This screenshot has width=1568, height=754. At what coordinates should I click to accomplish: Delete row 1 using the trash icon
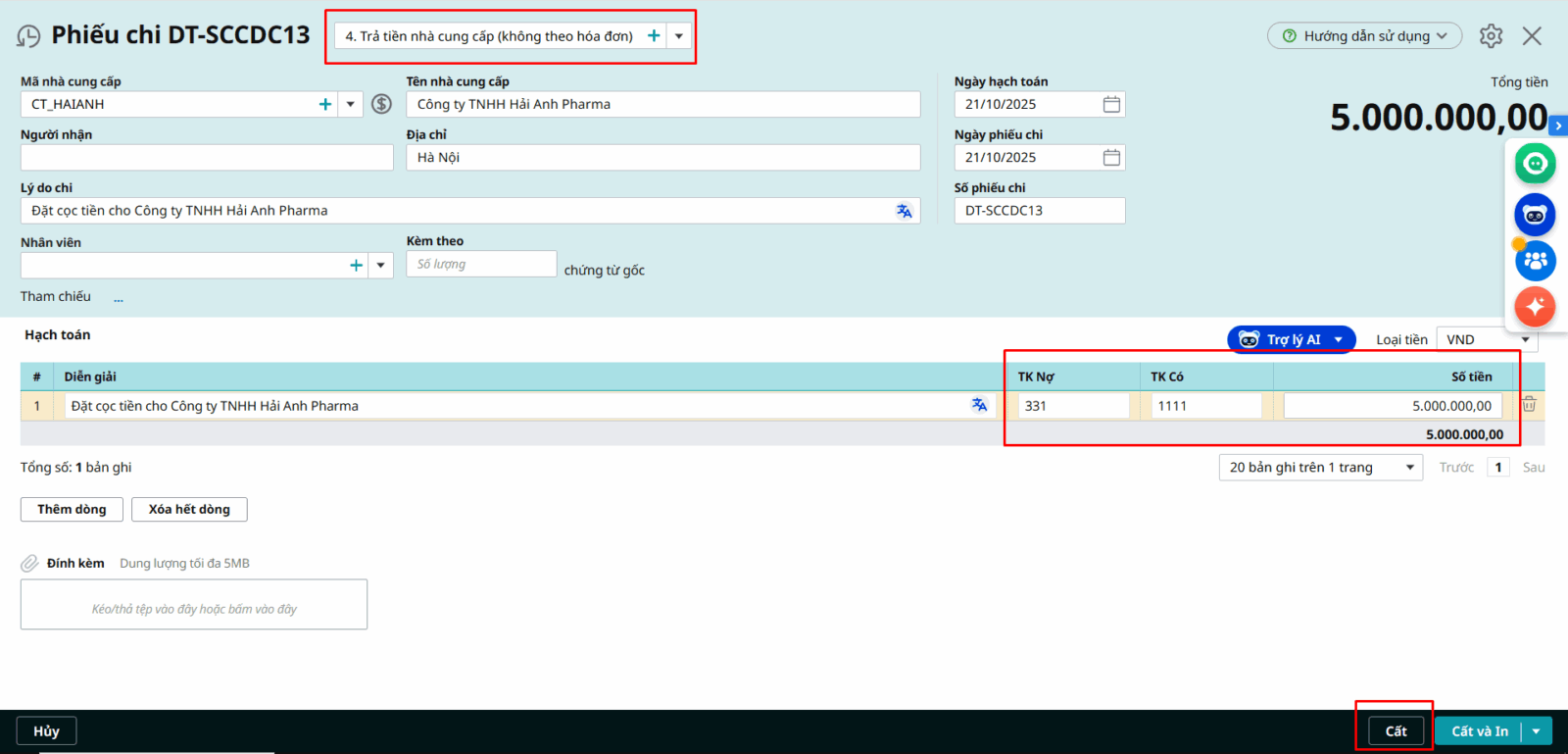click(1529, 405)
